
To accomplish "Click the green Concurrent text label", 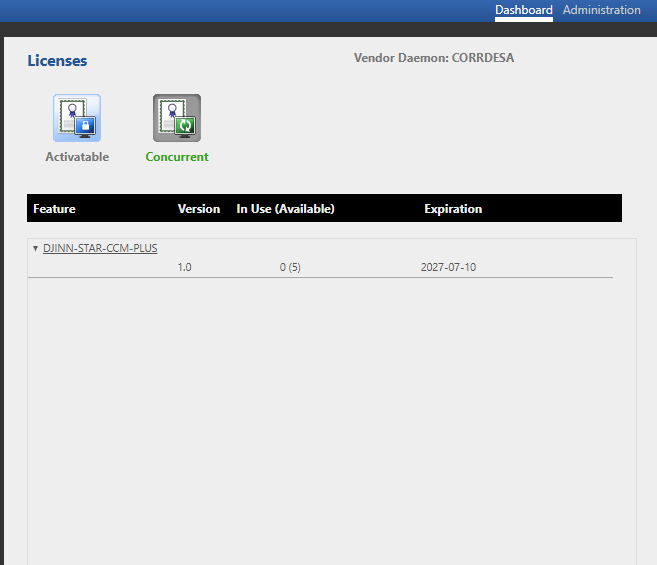I will [x=177, y=157].
